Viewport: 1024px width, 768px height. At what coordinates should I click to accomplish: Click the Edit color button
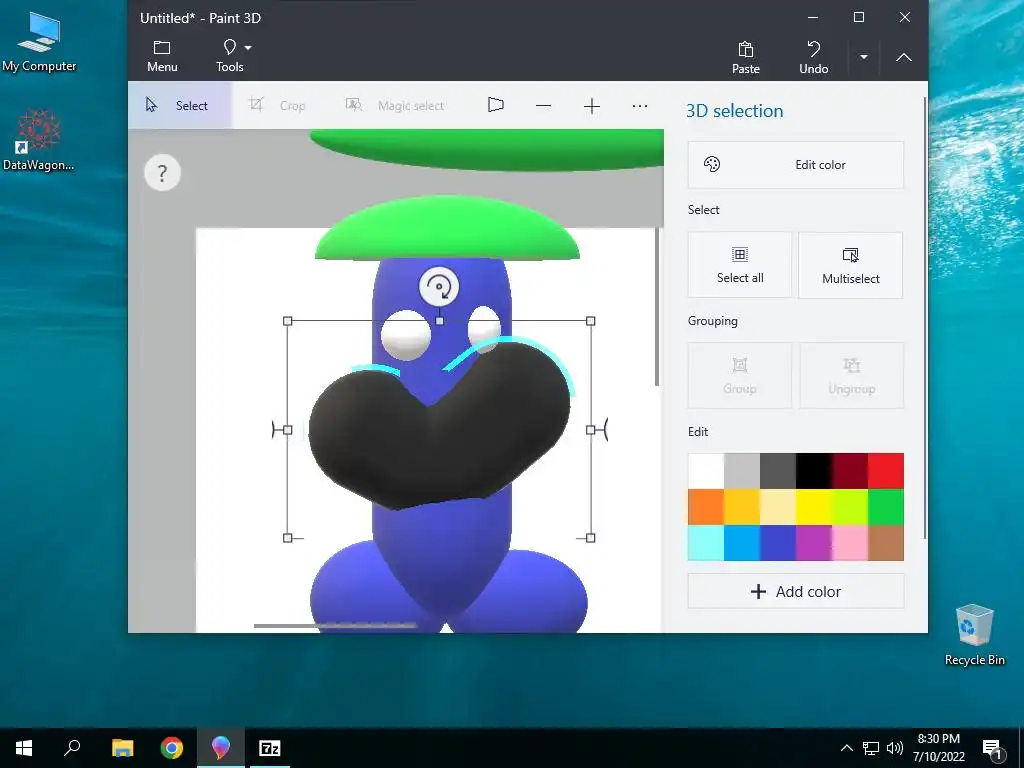[x=795, y=165]
